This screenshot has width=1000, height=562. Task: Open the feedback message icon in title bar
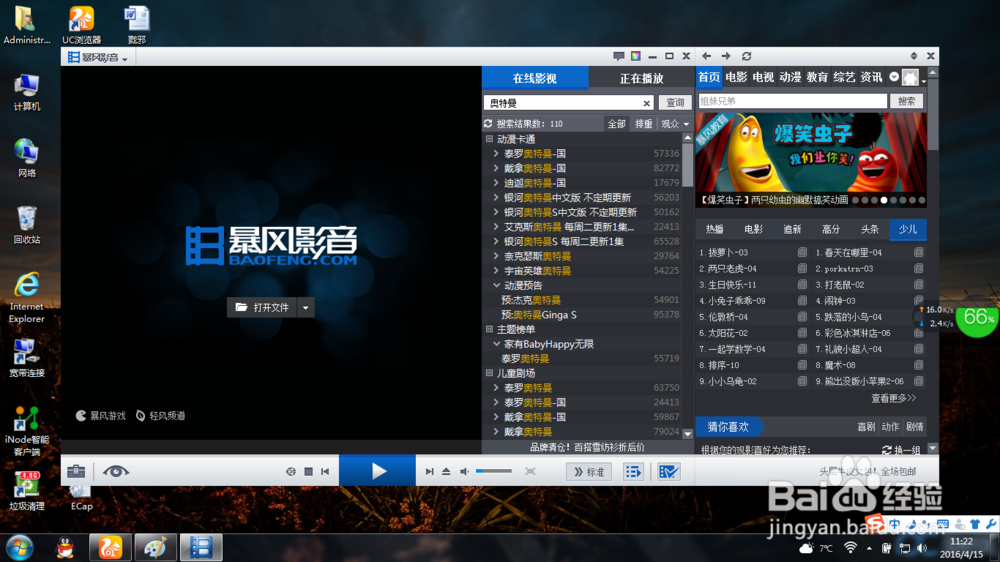[619, 56]
